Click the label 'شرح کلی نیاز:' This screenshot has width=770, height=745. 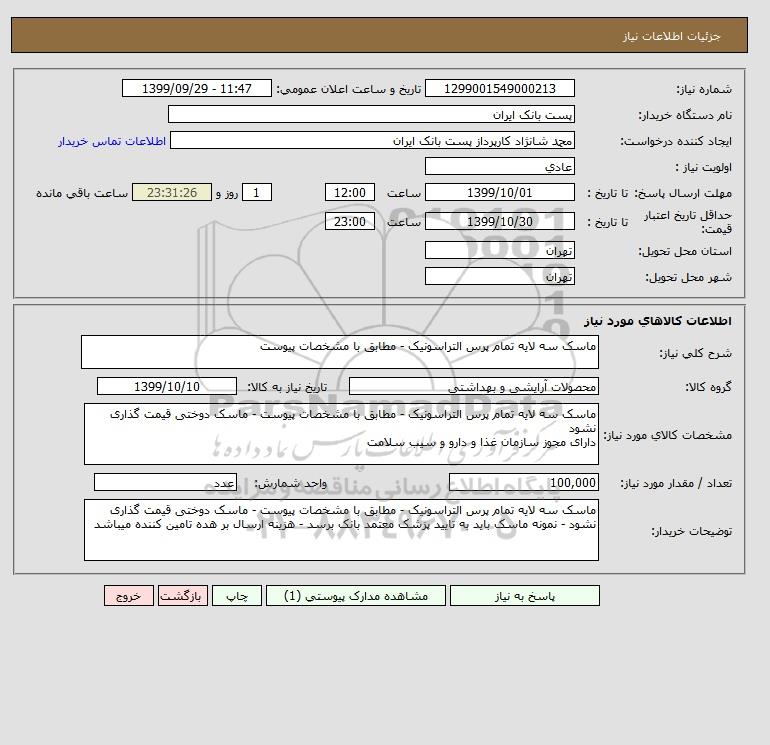[695, 353]
